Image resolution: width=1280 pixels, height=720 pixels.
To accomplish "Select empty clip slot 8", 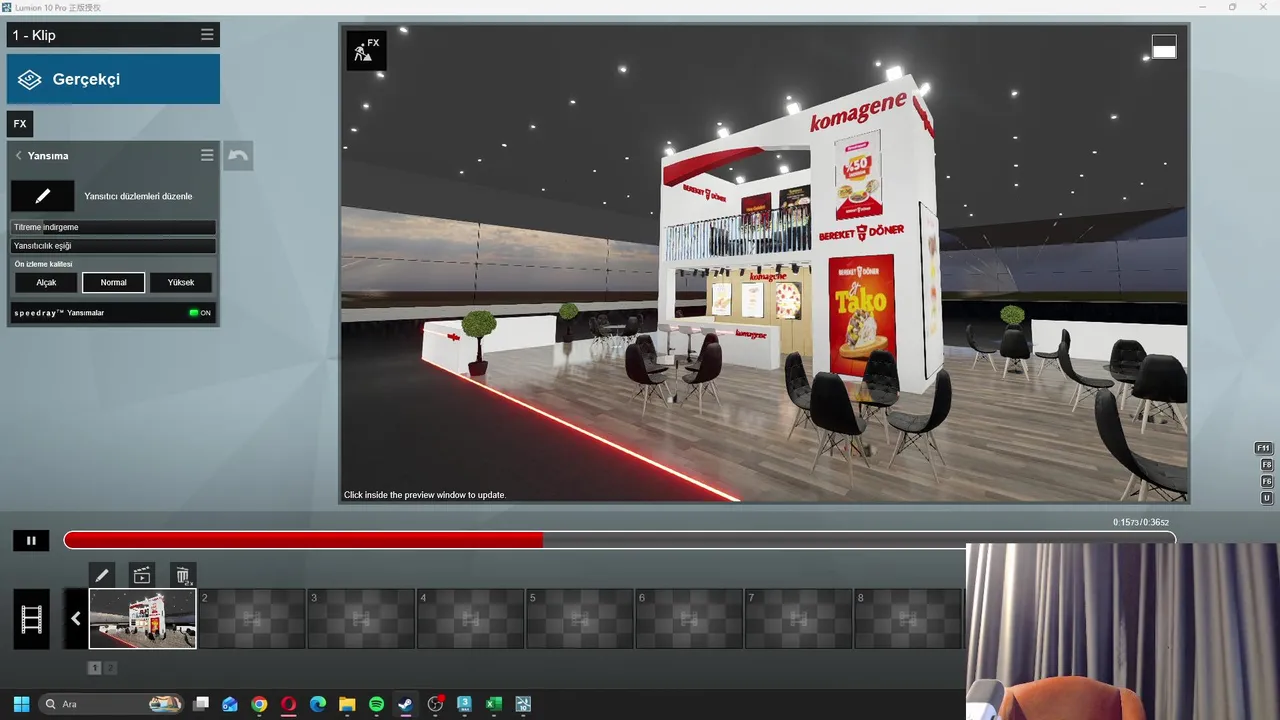I will [x=908, y=619].
